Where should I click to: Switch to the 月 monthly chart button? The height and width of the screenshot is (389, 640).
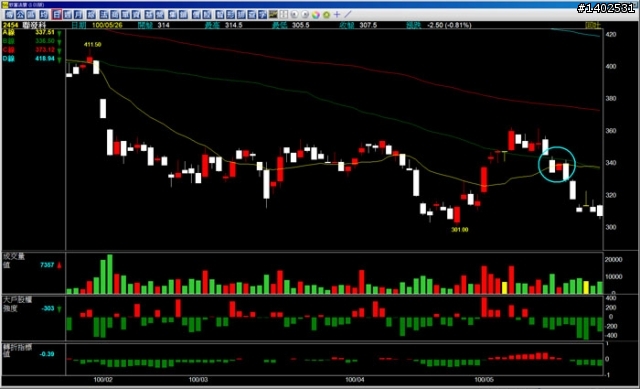(x=78, y=15)
